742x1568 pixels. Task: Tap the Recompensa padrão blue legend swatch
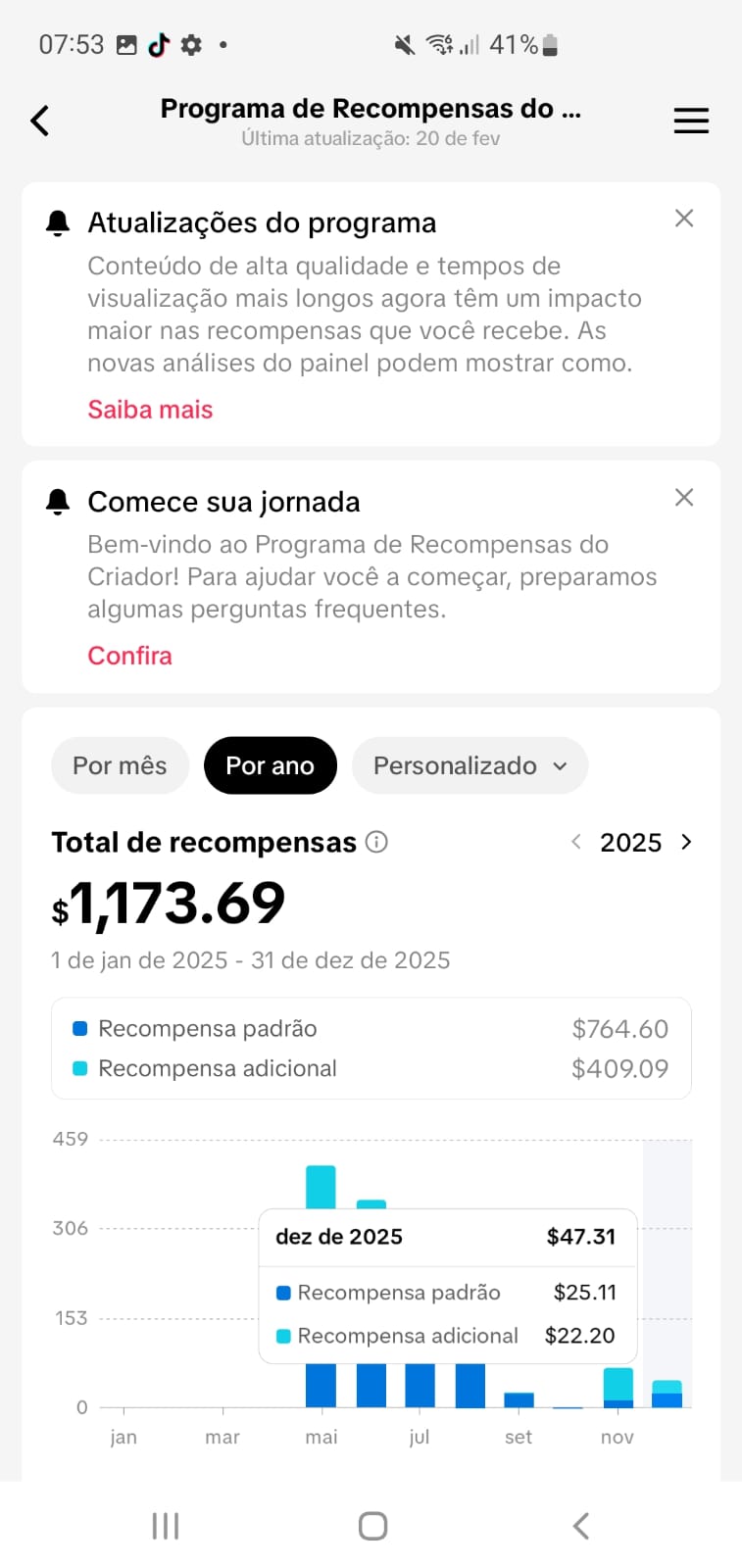[80, 1029]
